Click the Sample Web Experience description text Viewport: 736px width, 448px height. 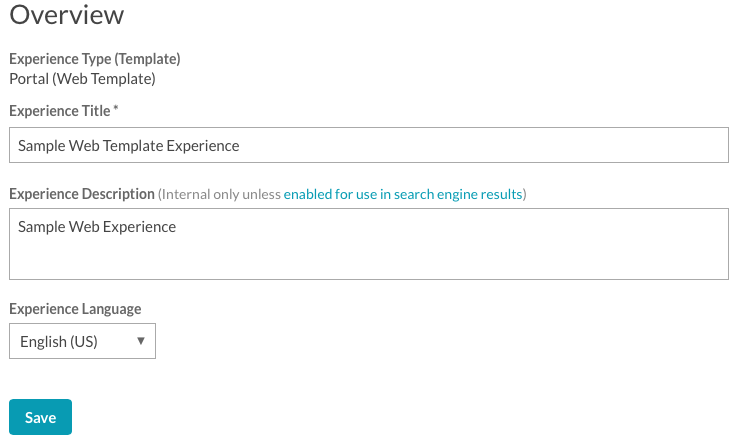(97, 227)
